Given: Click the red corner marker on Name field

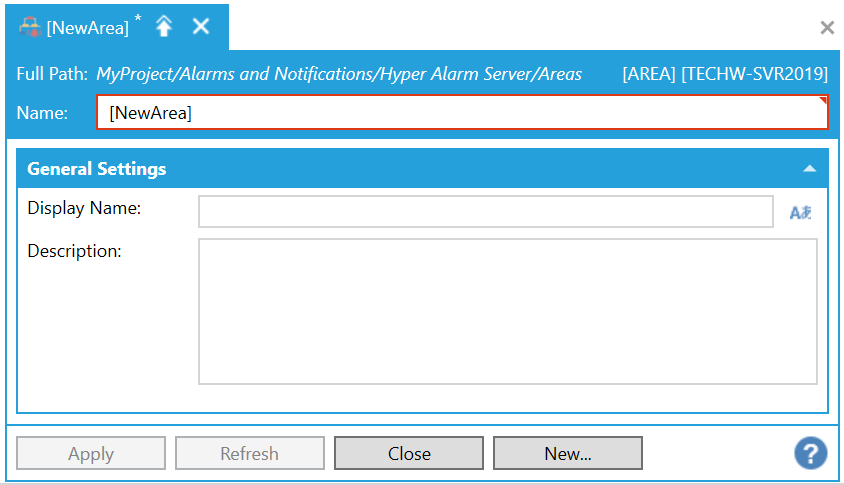Looking at the screenshot, I should 823,101.
